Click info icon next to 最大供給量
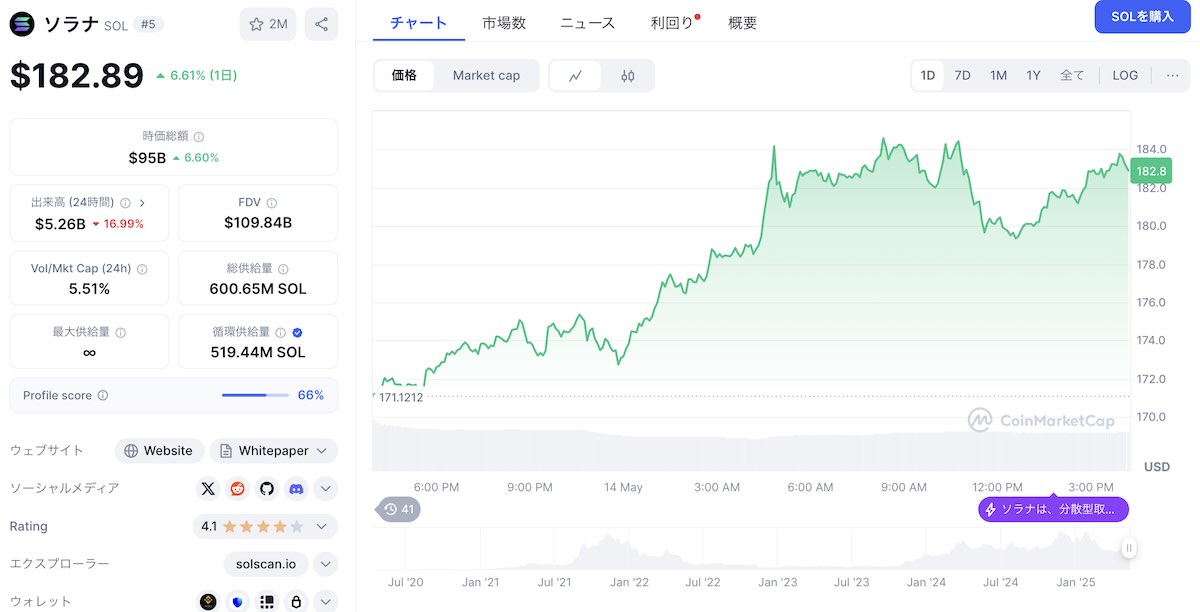The width and height of the screenshot is (1200, 612). click(x=121, y=332)
